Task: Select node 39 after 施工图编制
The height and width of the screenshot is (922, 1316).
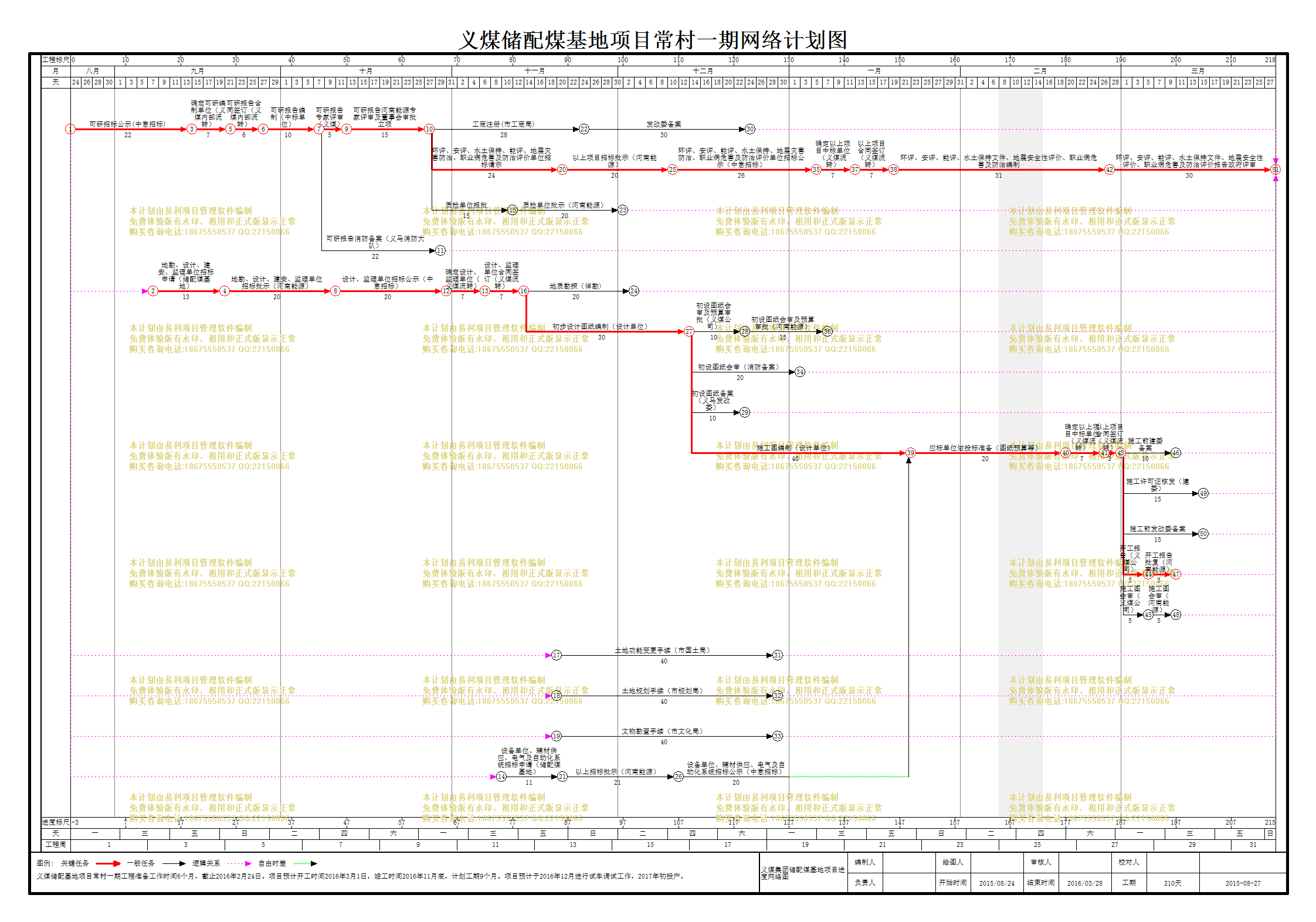Action: click(910, 453)
